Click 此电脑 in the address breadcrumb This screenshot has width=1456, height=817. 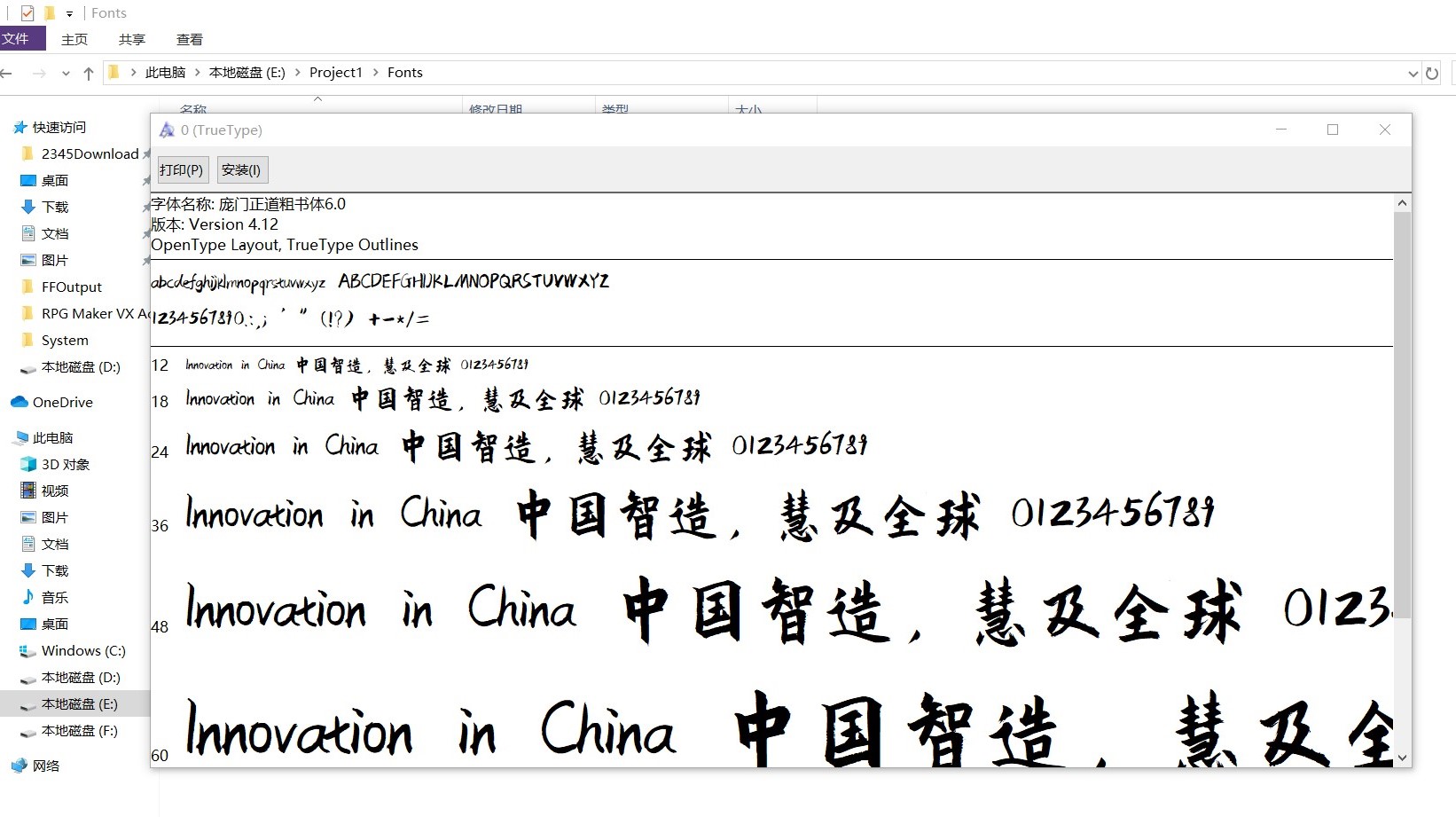tap(166, 73)
